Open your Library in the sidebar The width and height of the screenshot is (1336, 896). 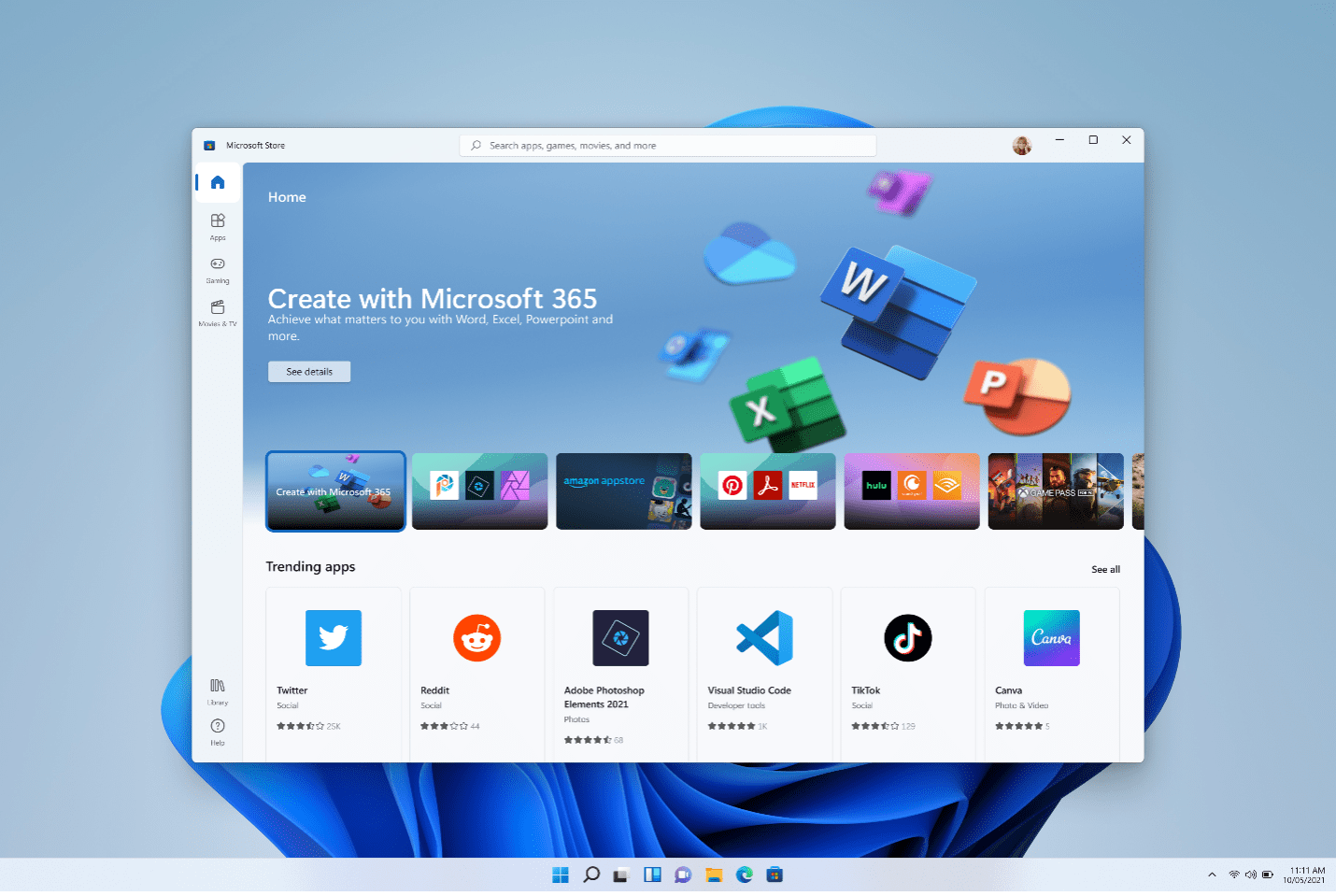click(x=217, y=691)
